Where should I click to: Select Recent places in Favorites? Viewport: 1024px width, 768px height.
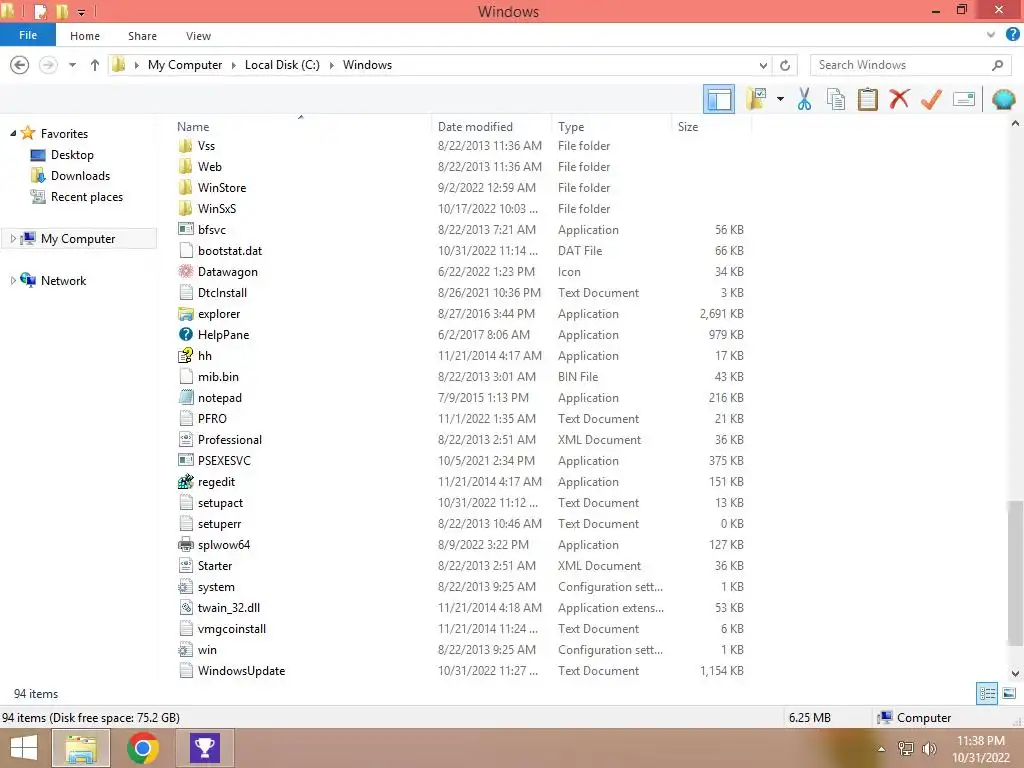click(x=87, y=197)
